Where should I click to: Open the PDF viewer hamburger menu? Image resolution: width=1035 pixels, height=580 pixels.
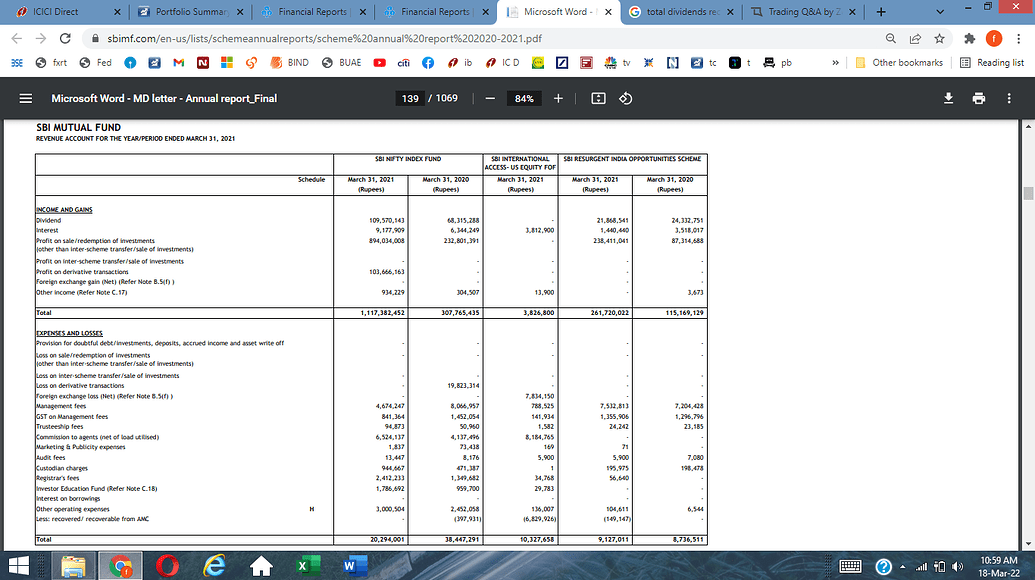point(25,98)
